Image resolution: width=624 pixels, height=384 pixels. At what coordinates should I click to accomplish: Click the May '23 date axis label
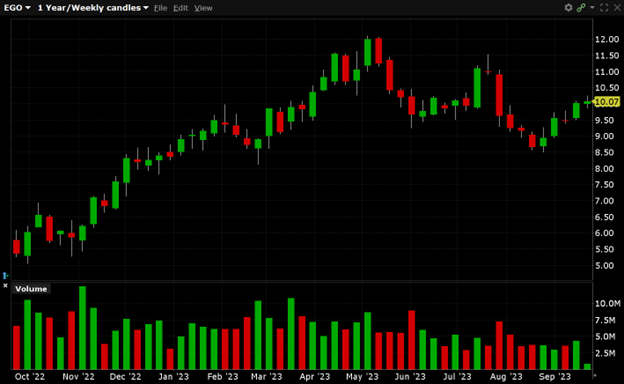coord(362,376)
